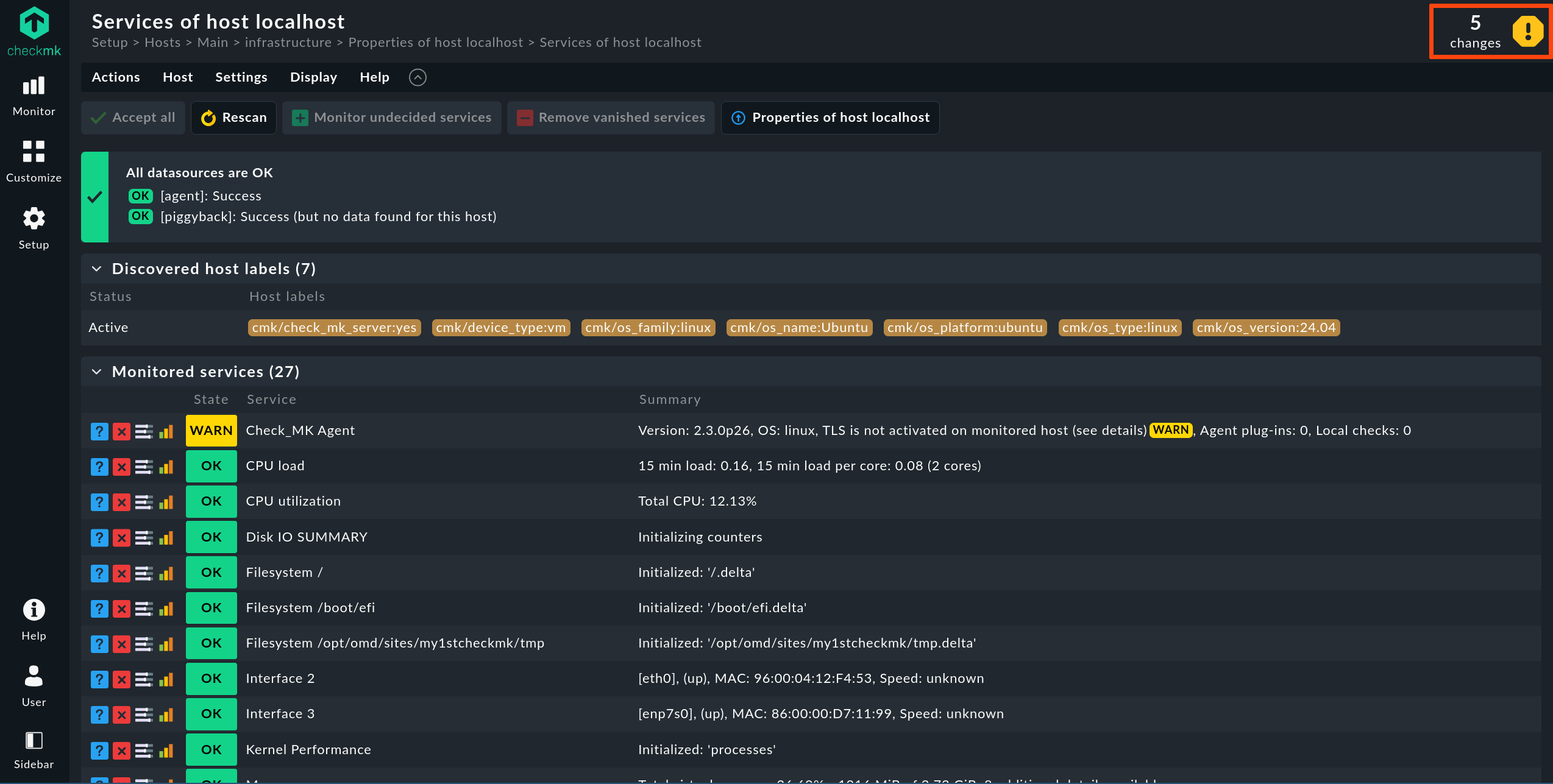Click the infrastructure breadcrumb link
This screenshot has width=1553, height=784.
288,43
